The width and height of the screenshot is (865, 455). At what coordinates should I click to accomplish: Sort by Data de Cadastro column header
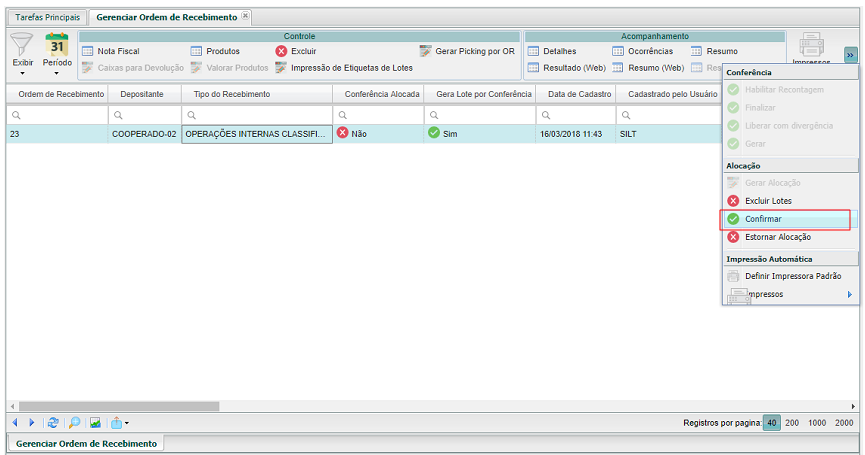(x=576, y=94)
